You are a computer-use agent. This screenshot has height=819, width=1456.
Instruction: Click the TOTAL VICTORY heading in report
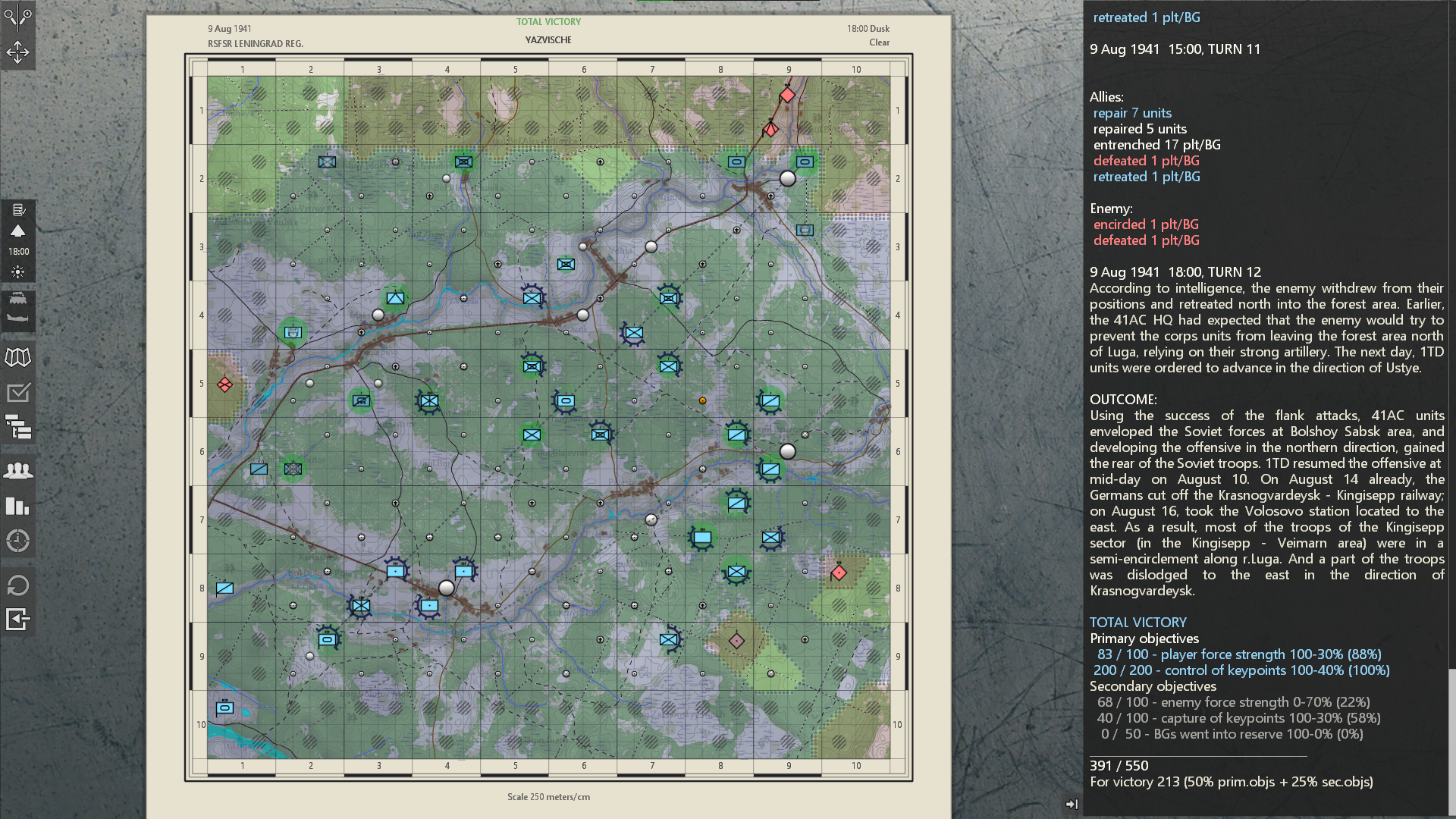click(1137, 622)
